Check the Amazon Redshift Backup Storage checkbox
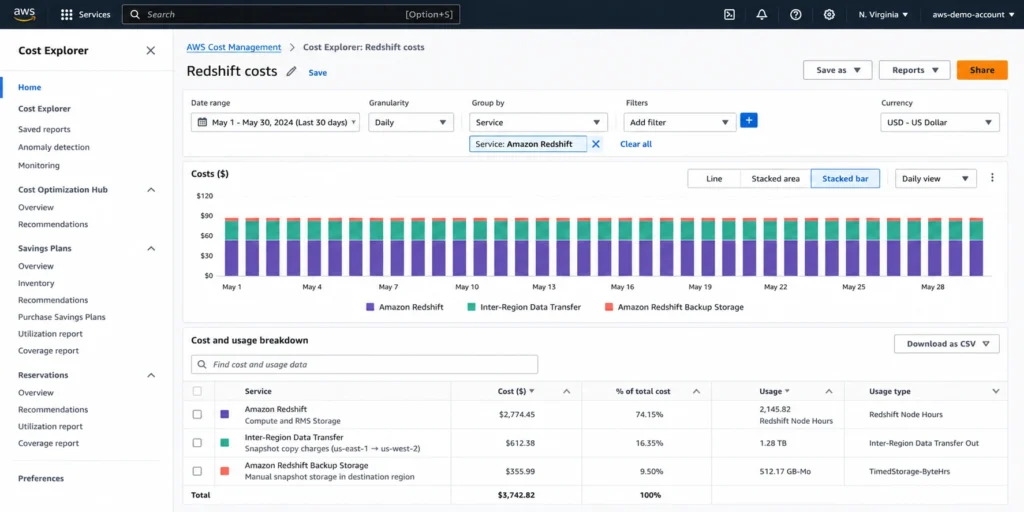The height and width of the screenshot is (512, 1024). pos(197,471)
